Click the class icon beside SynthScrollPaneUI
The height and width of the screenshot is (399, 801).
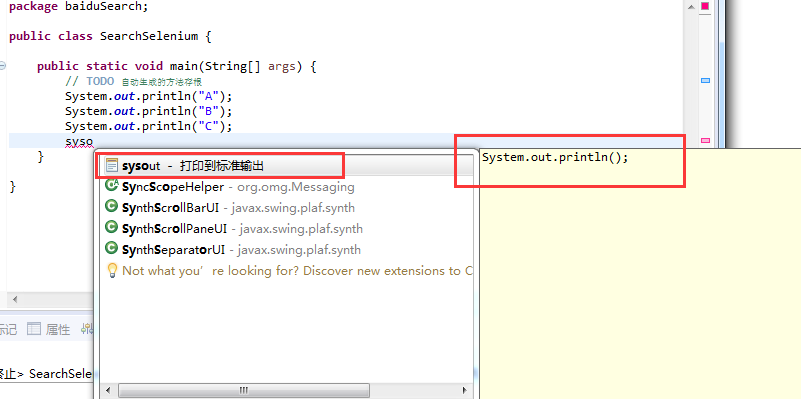(x=111, y=227)
